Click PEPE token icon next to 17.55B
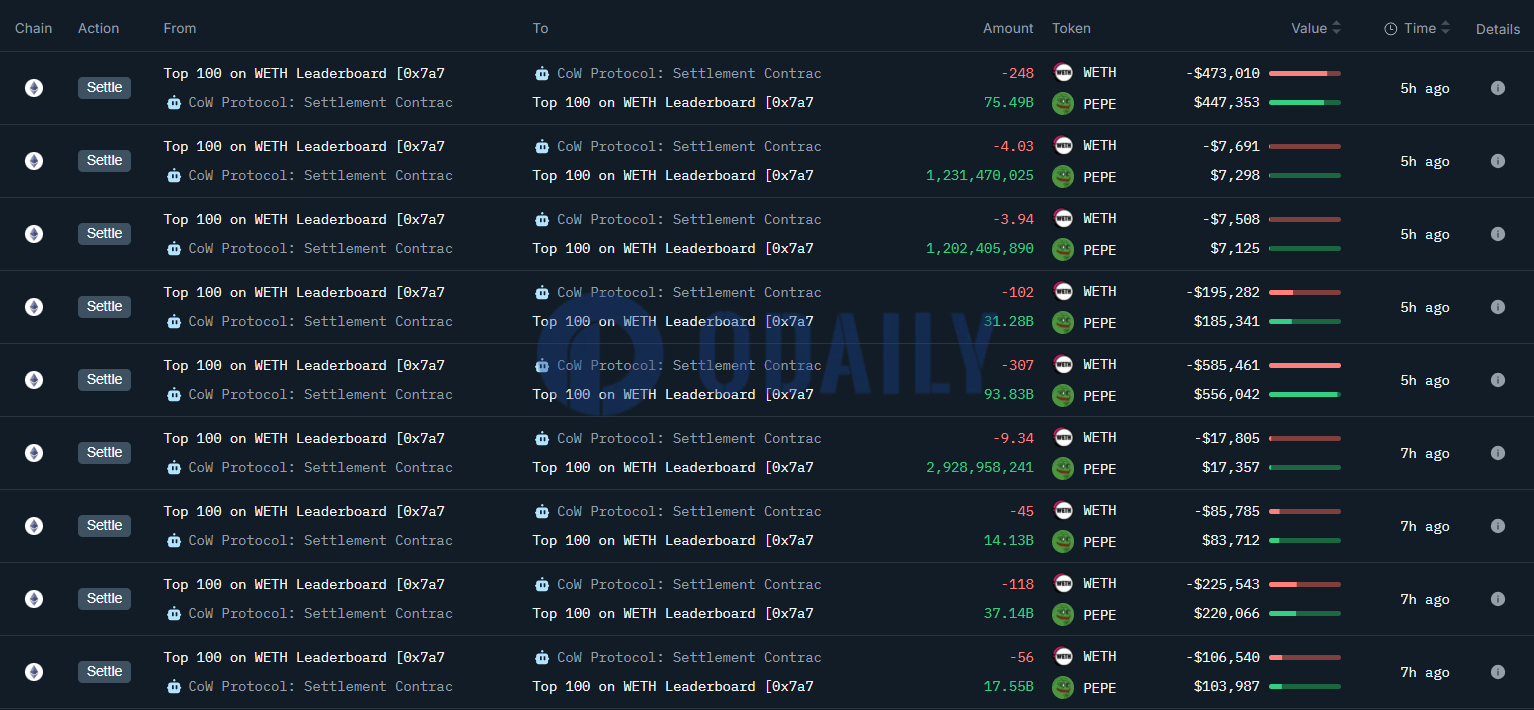Screen dimensions: 1534x710 (x=1063, y=687)
